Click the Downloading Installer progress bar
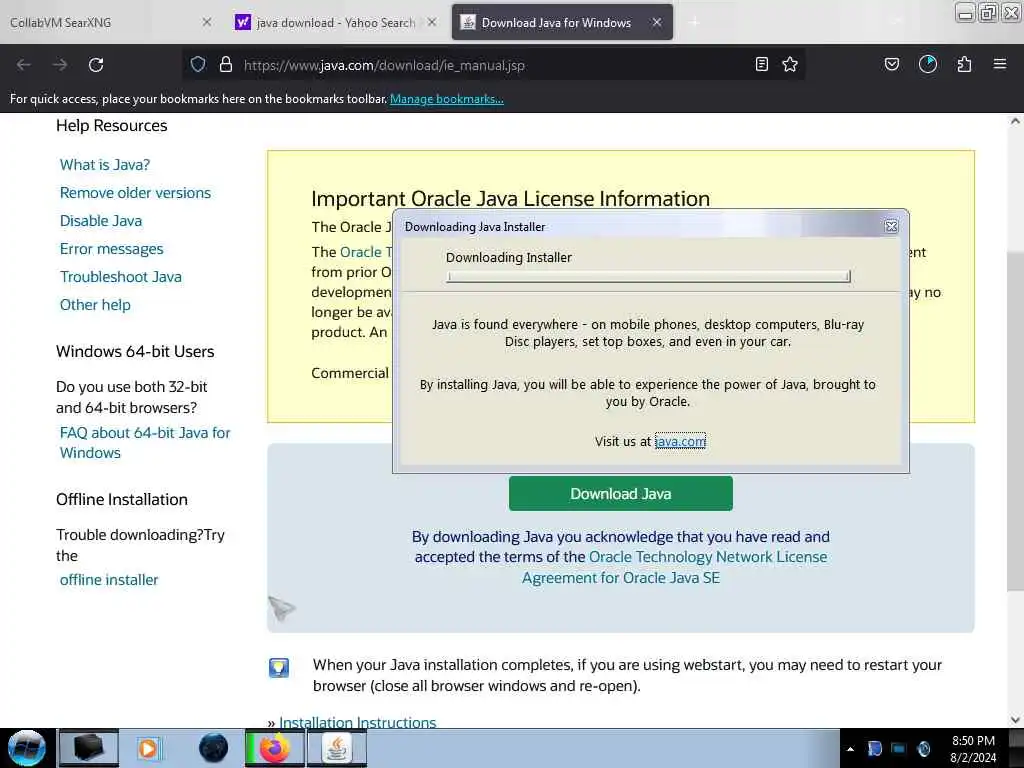 (648, 276)
